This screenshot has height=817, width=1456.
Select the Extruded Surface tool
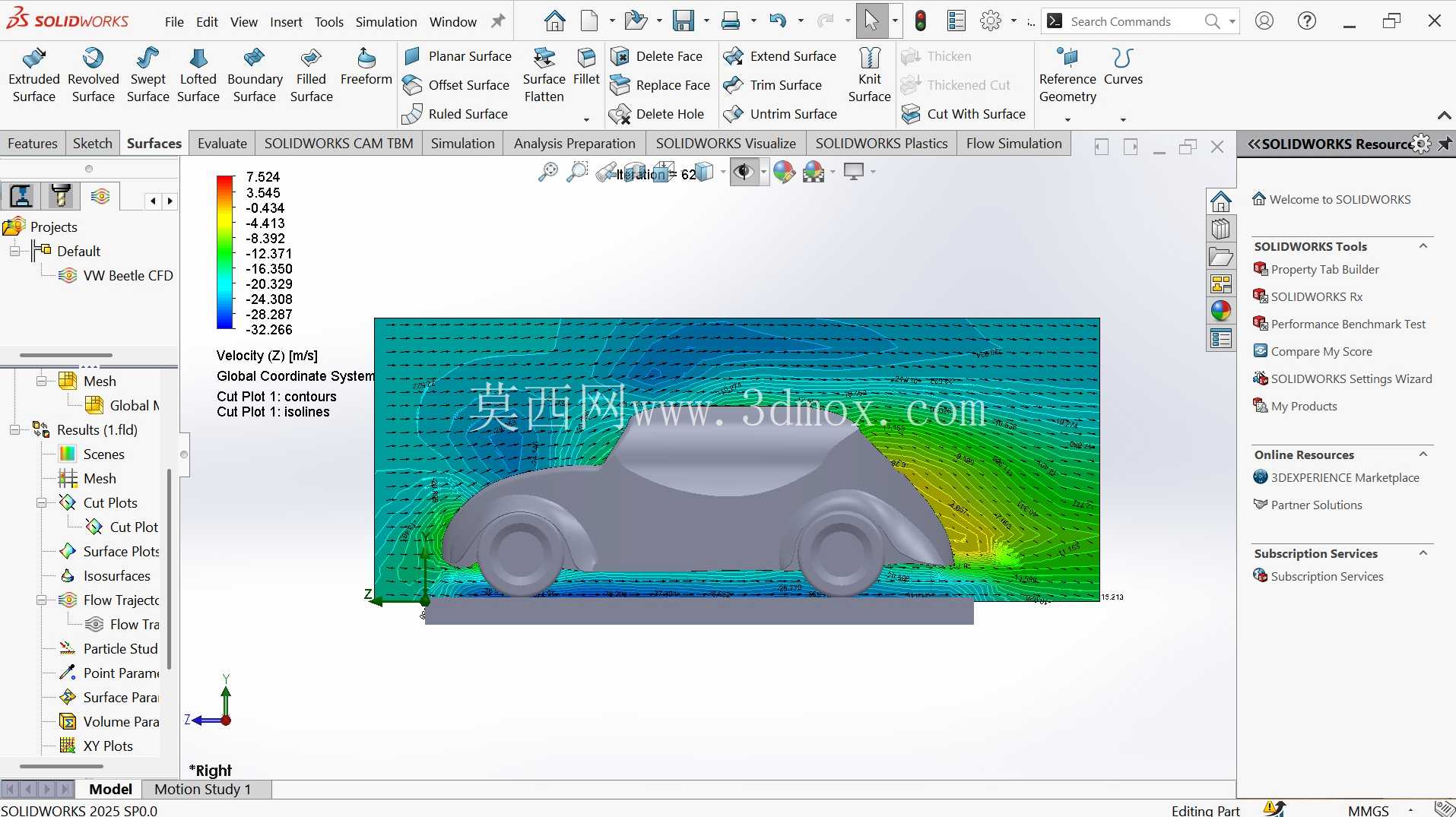click(x=34, y=75)
